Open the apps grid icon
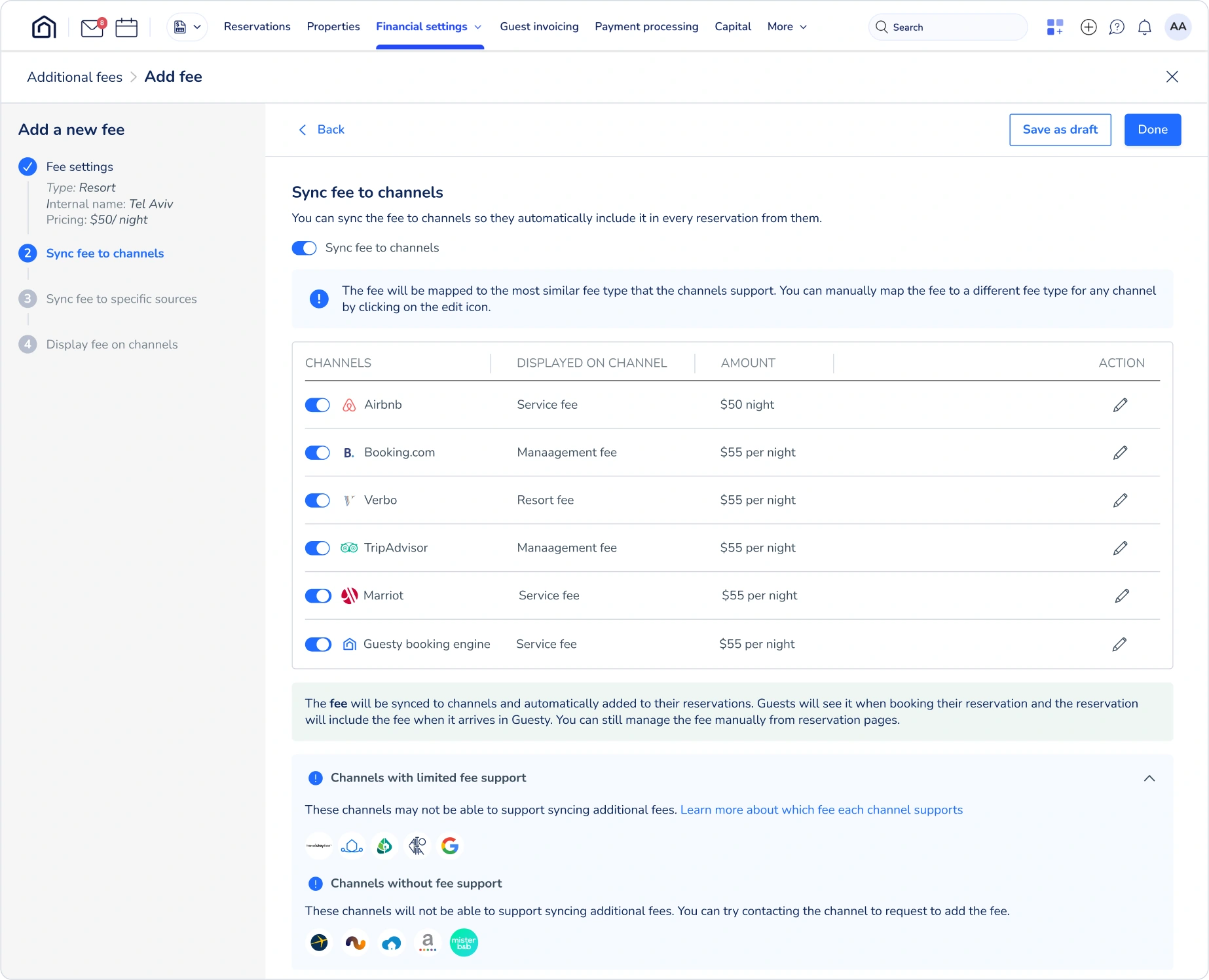Image resolution: width=1209 pixels, height=980 pixels. (1054, 27)
